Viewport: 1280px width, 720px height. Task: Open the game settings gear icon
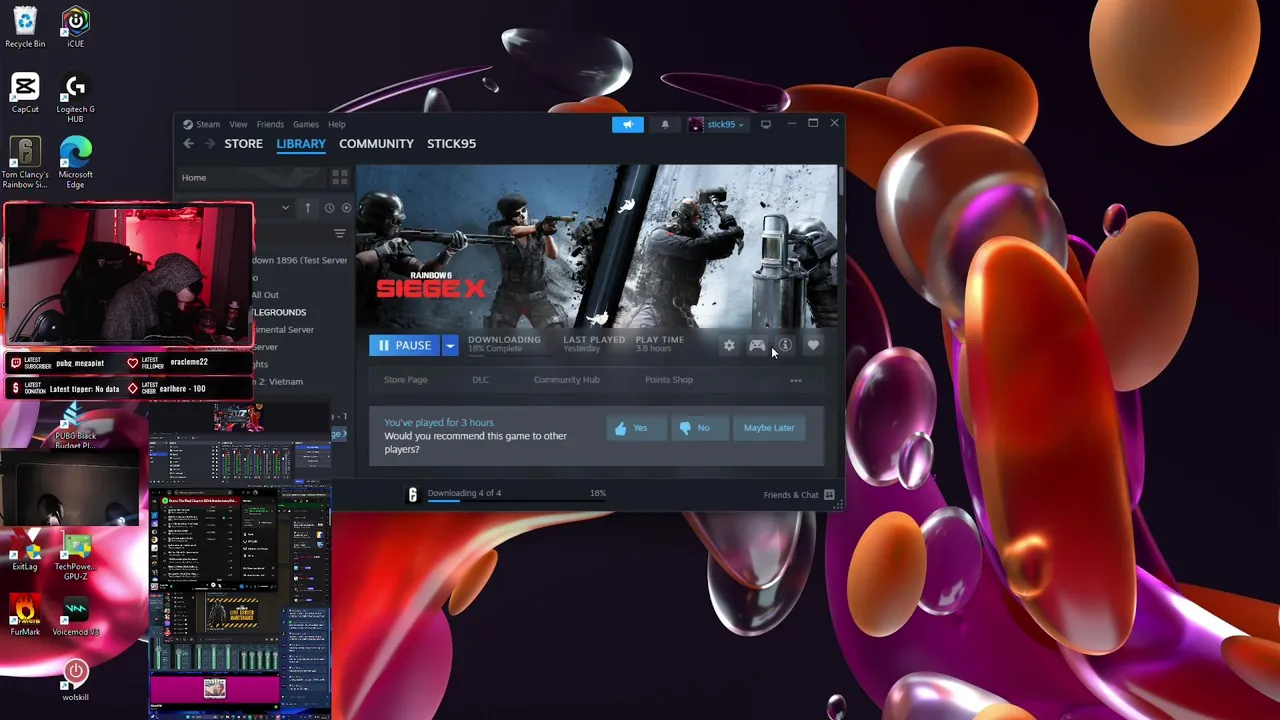click(x=729, y=345)
